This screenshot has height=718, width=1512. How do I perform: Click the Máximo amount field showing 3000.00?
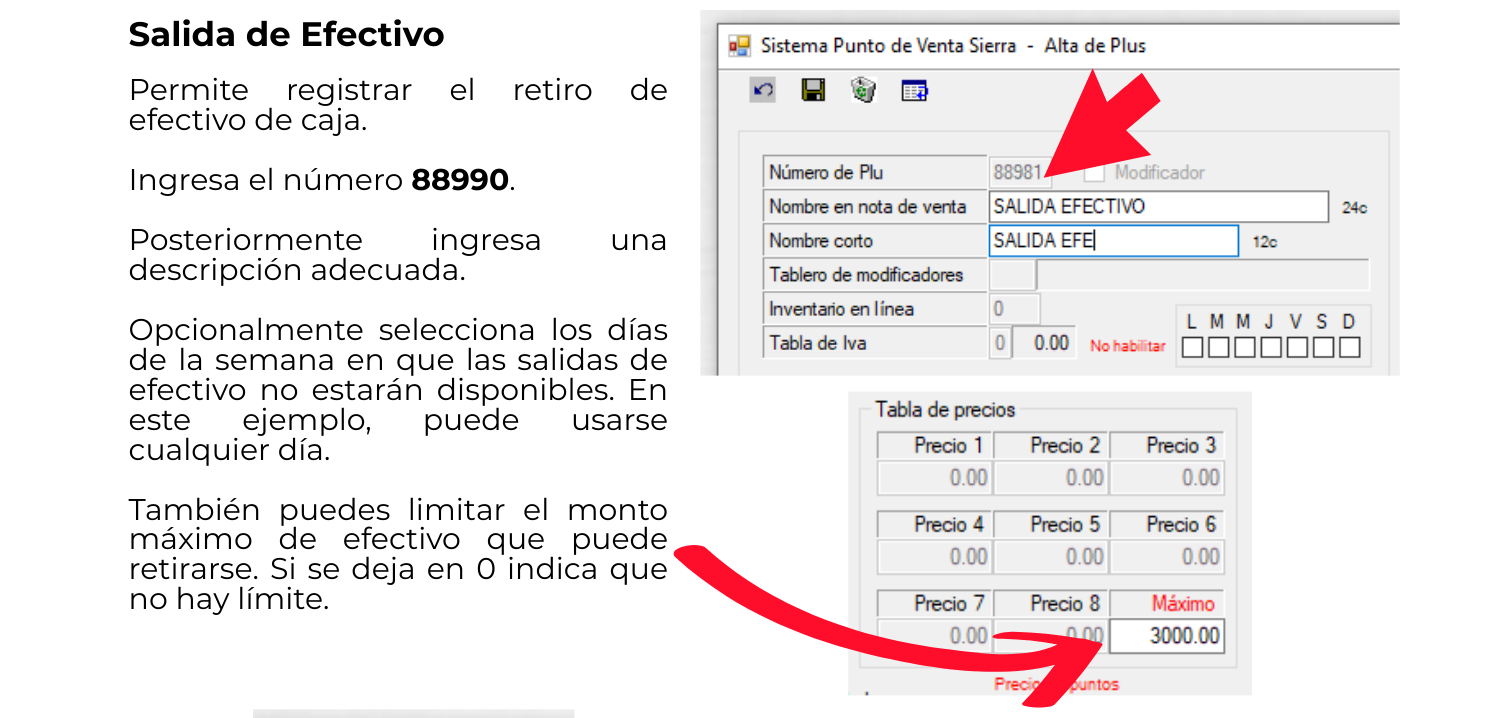point(1167,636)
